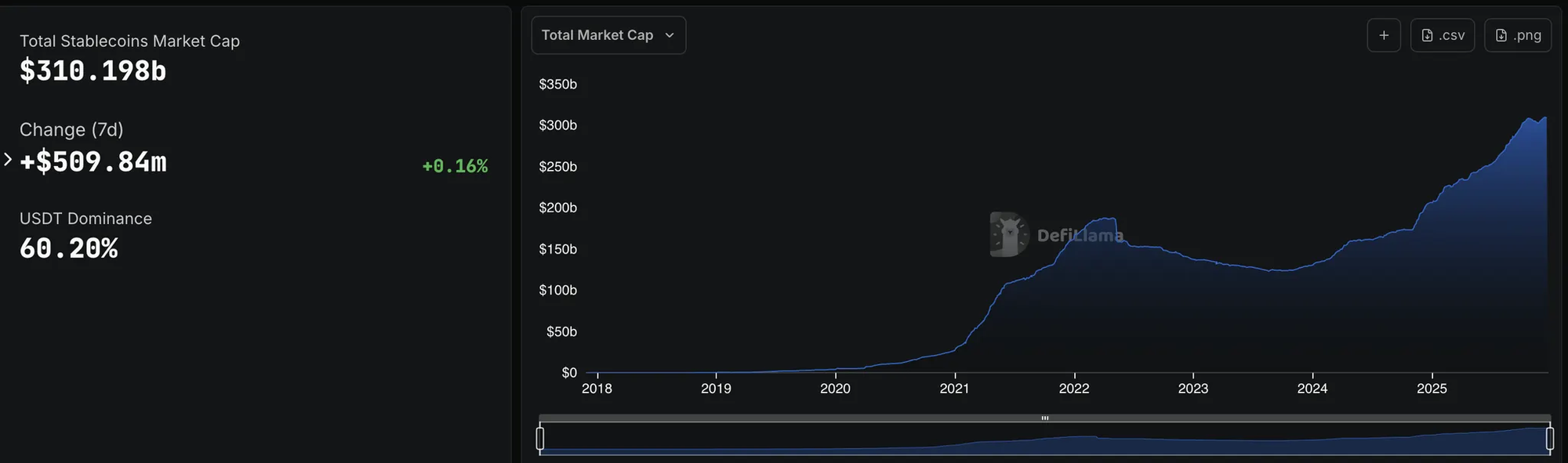
Task: Click the 2025 label on the time axis
Action: click(1432, 389)
